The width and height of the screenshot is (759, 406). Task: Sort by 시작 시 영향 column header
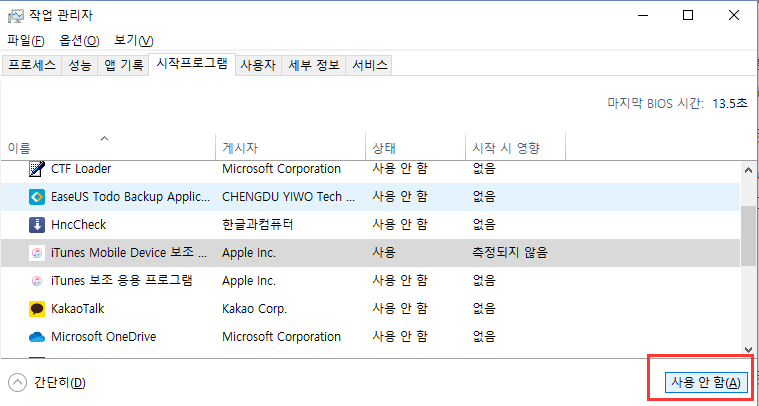(516, 148)
